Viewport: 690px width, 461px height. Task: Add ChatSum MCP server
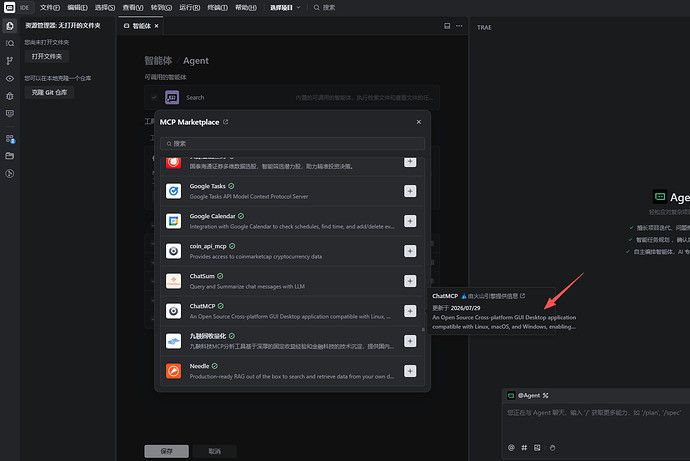pos(410,281)
